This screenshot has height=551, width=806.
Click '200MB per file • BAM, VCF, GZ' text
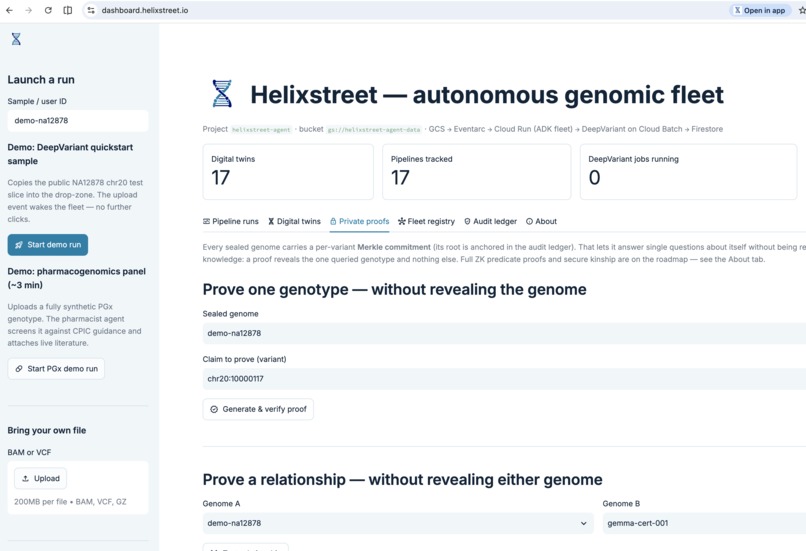[x=70, y=502]
